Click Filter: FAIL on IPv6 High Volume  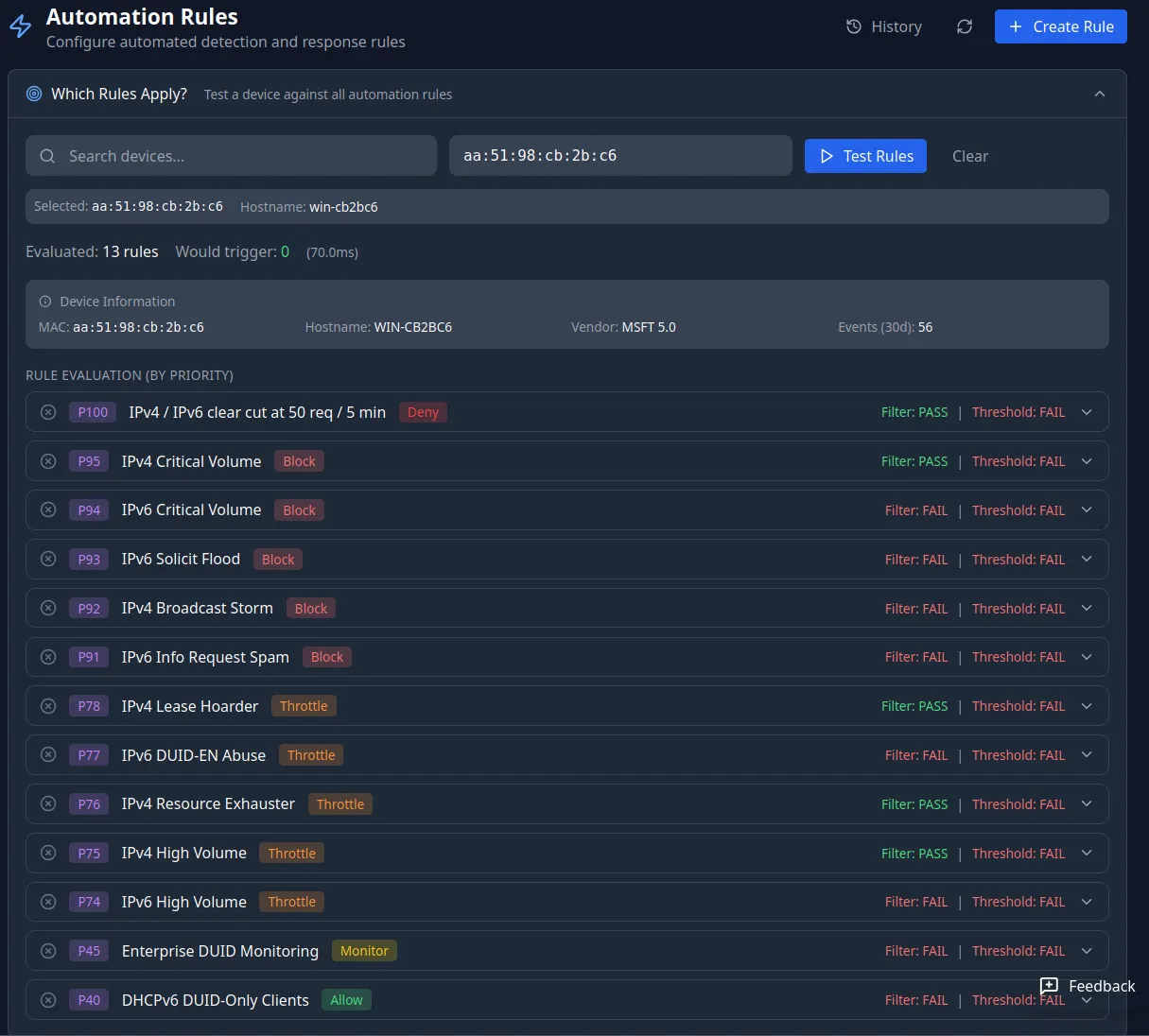coord(916,902)
